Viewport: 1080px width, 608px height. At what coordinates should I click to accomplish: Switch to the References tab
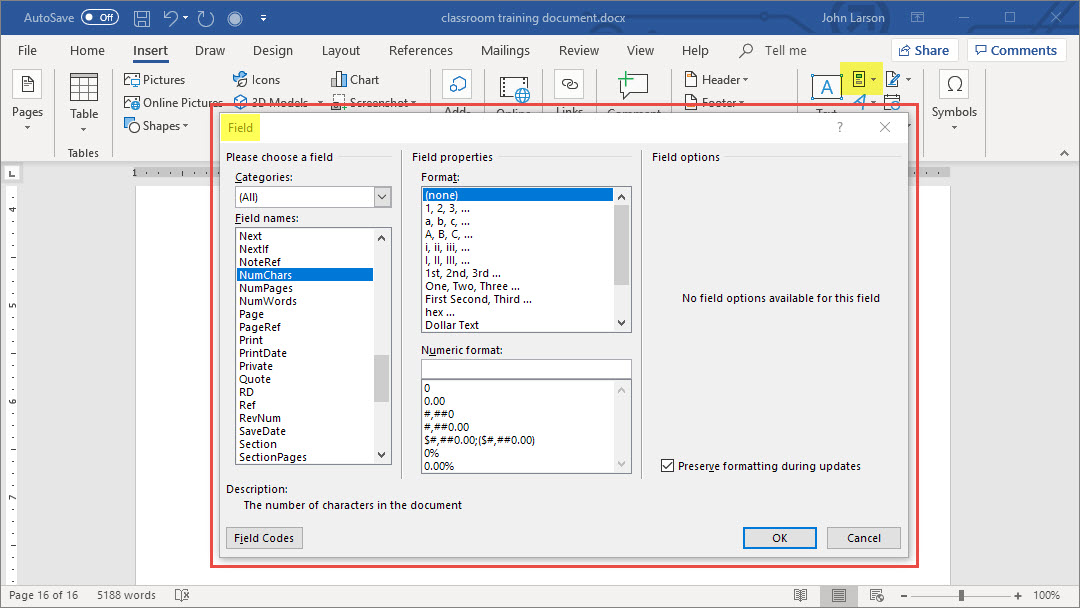coord(420,51)
